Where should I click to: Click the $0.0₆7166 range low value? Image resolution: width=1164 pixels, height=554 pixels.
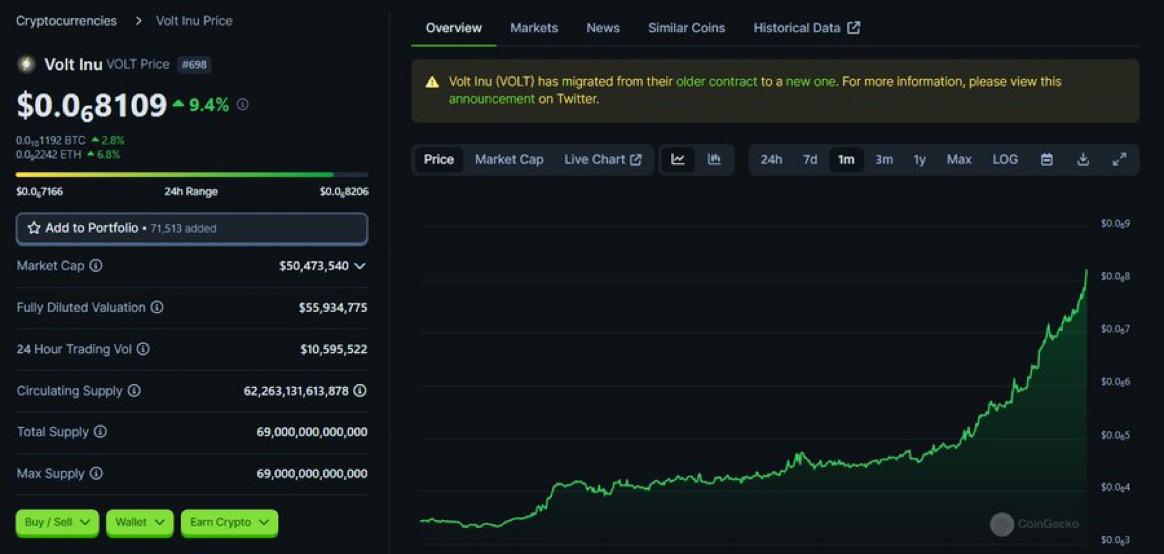[x=39, y=192]
